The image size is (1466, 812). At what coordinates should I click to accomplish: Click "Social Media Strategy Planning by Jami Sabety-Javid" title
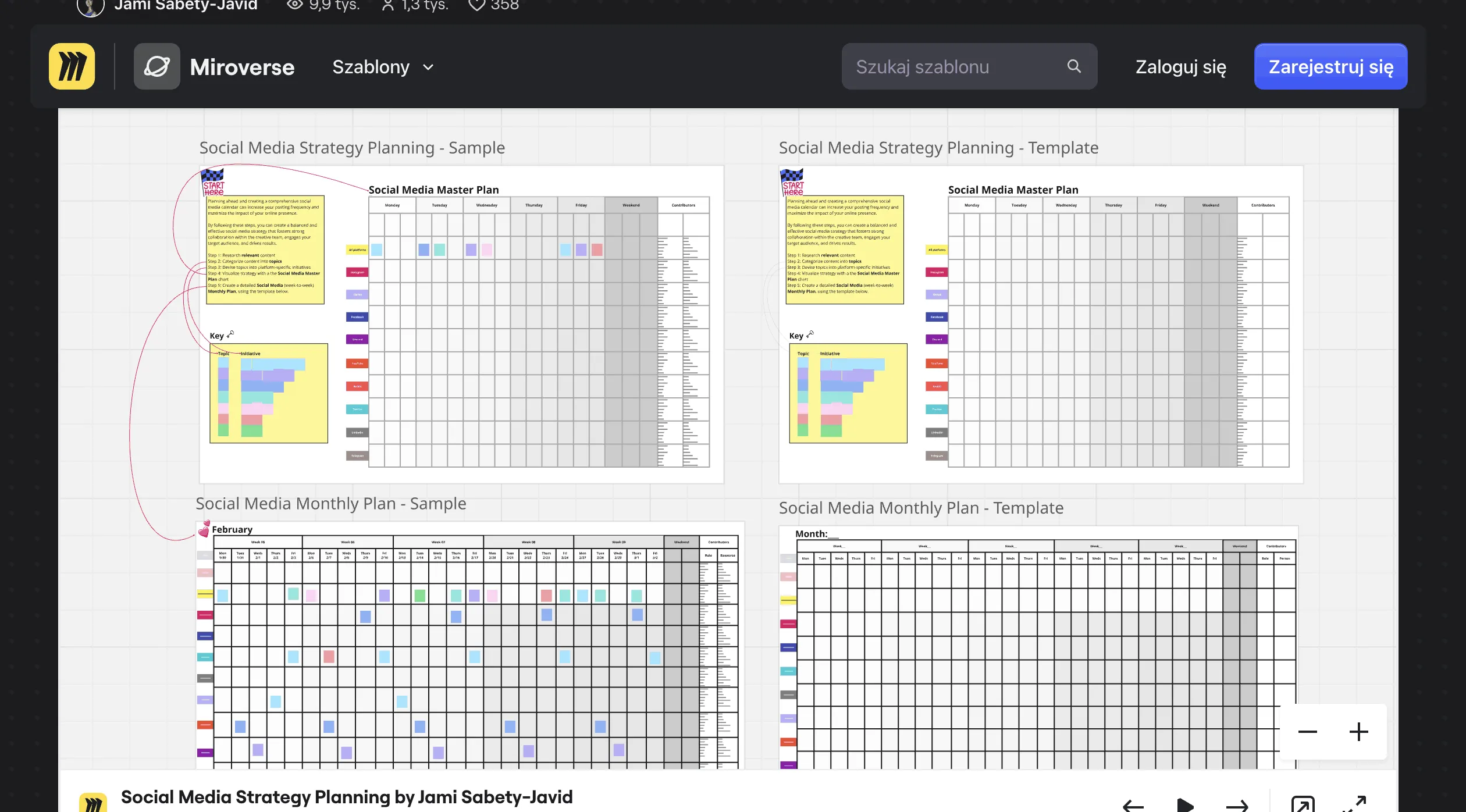click(x=347, y=797)
